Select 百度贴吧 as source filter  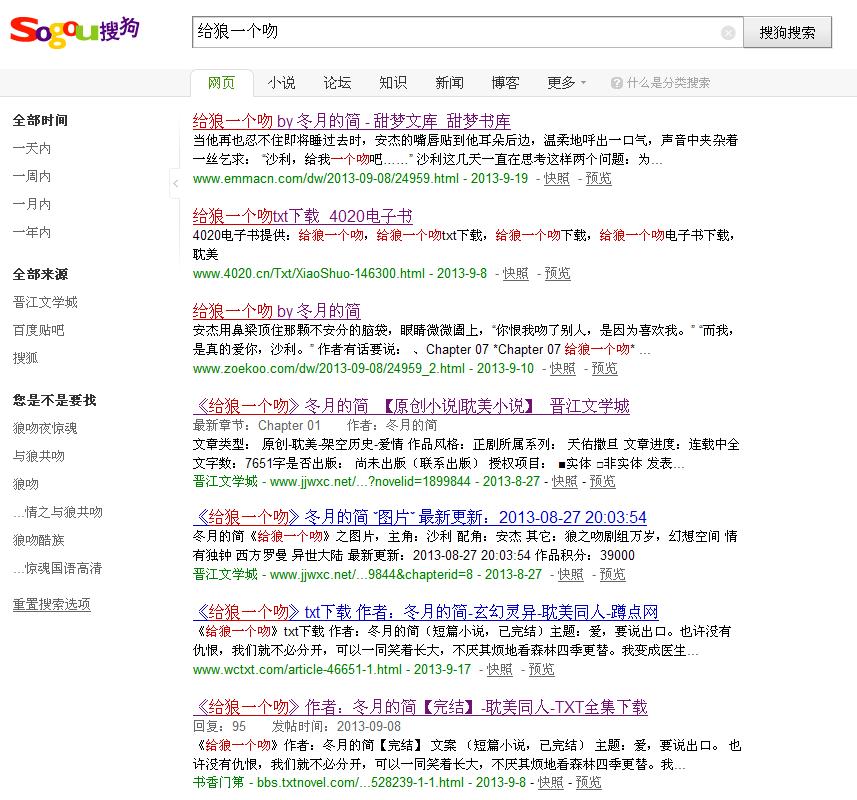tap(39, 330)
